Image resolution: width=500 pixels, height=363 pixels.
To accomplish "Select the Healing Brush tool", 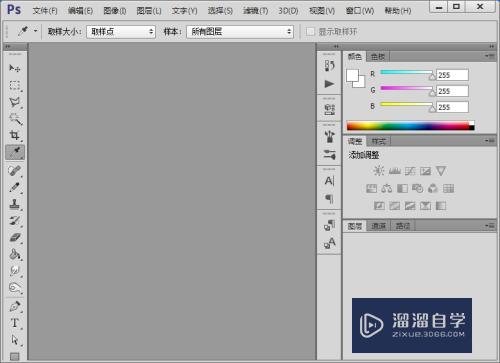I will click(x=15, y=171).
